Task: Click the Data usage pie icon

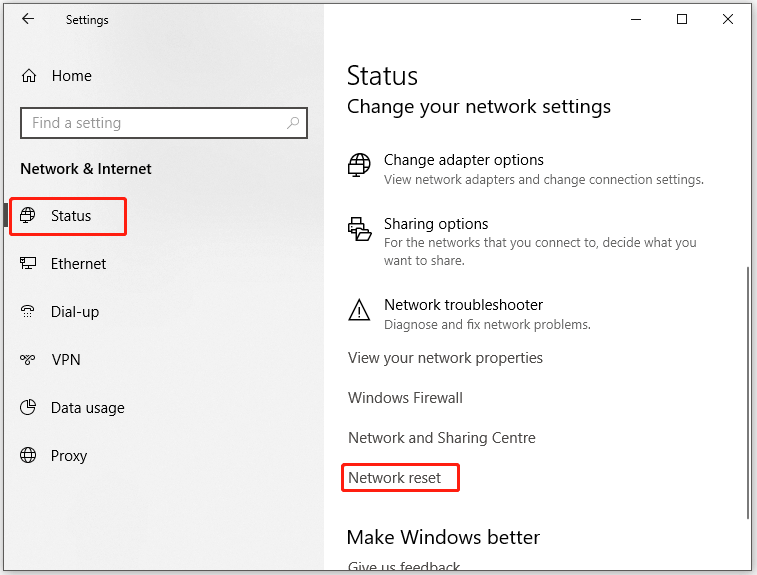Action: 28,407
